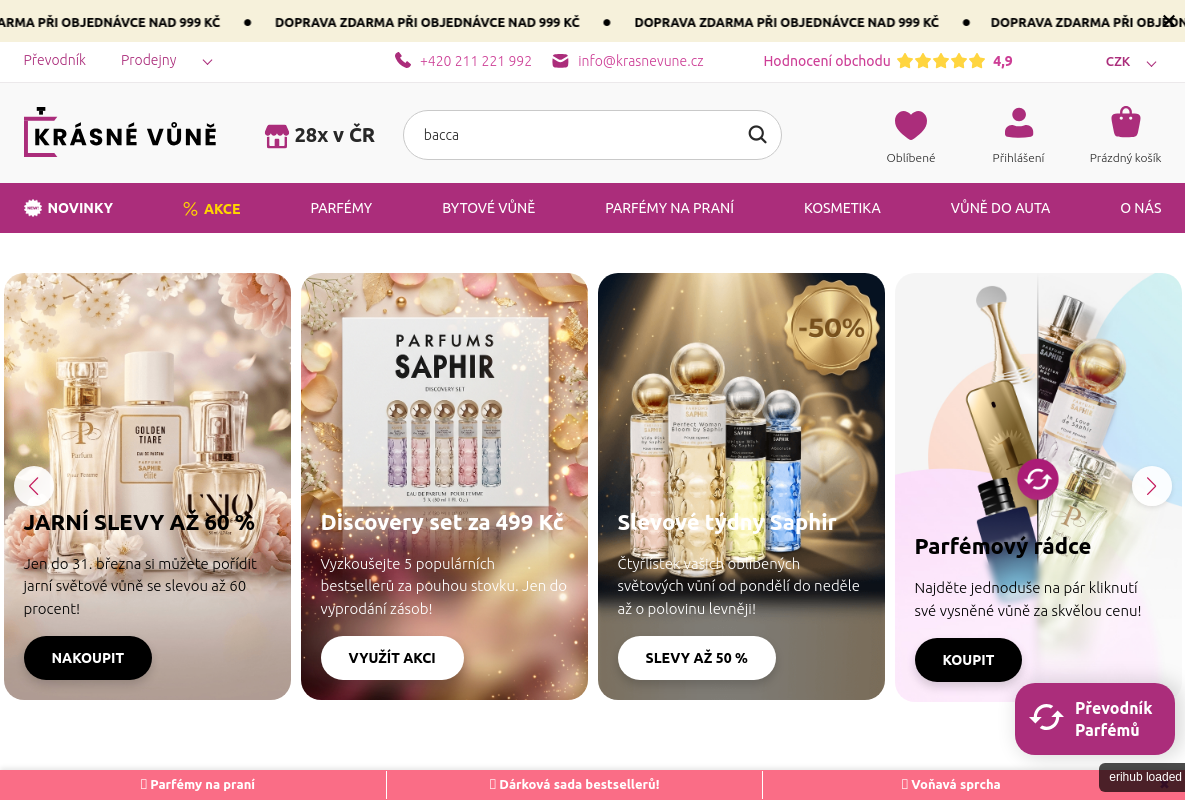This screenshot has height=800, width=1200.
Task: Focus the search field containing bacca
Action: pos(592,134)
